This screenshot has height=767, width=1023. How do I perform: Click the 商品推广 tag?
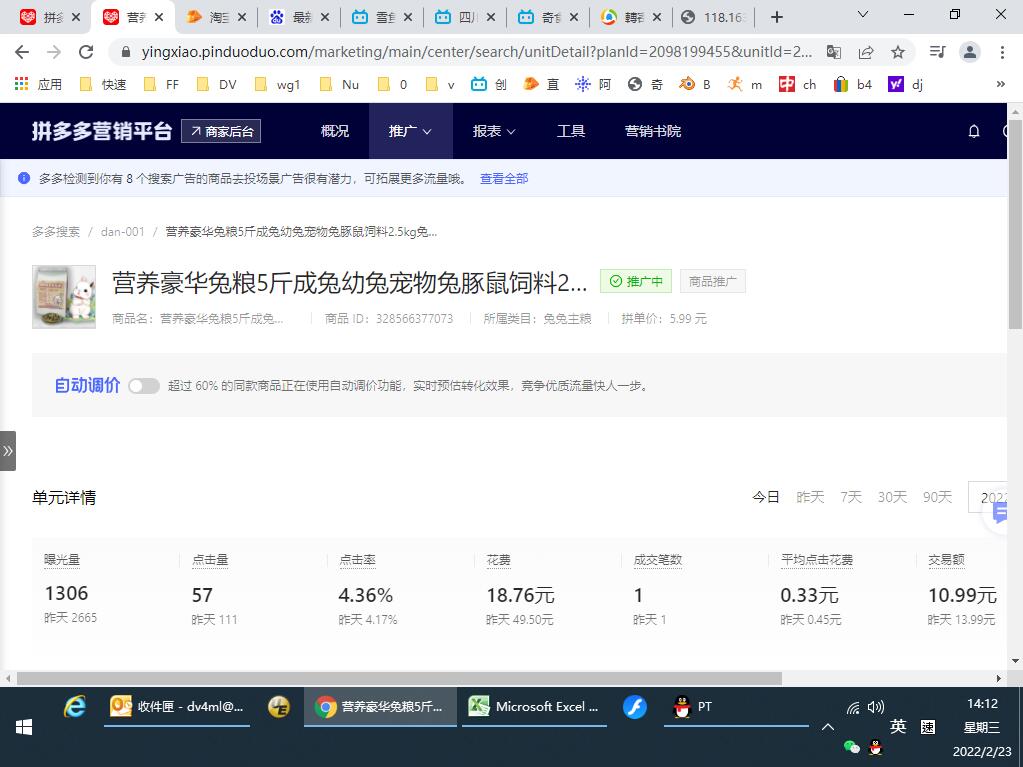click(712, 281)
